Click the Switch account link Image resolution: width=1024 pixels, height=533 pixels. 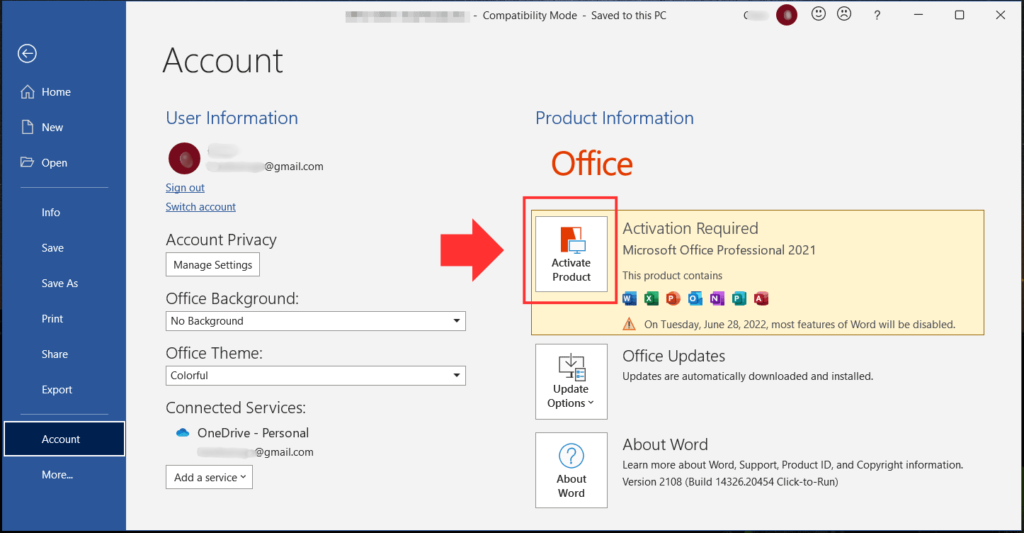pyautogui.click(x=200, y=206)
